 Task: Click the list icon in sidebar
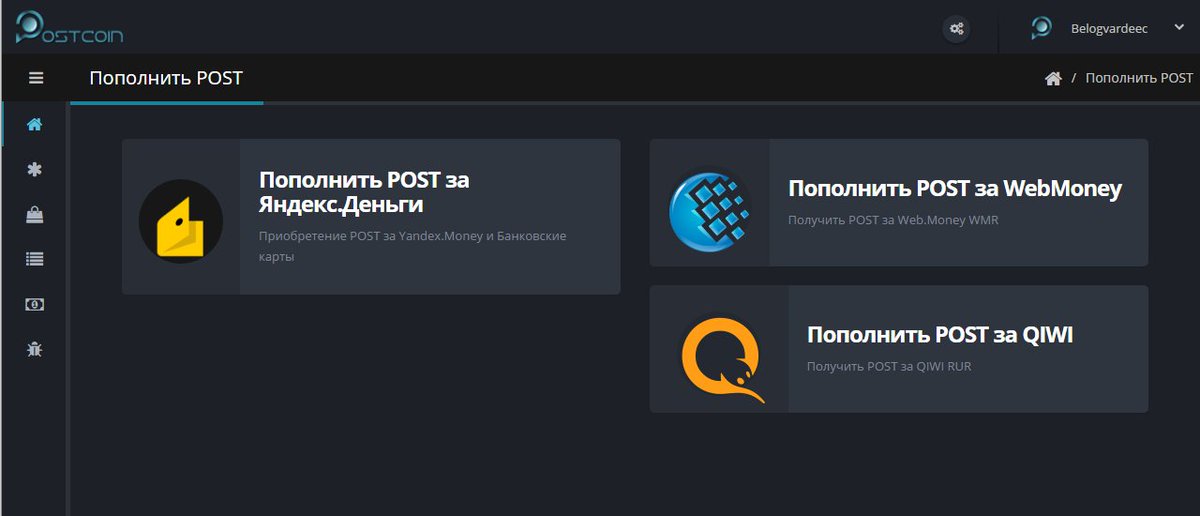[35, 259]
